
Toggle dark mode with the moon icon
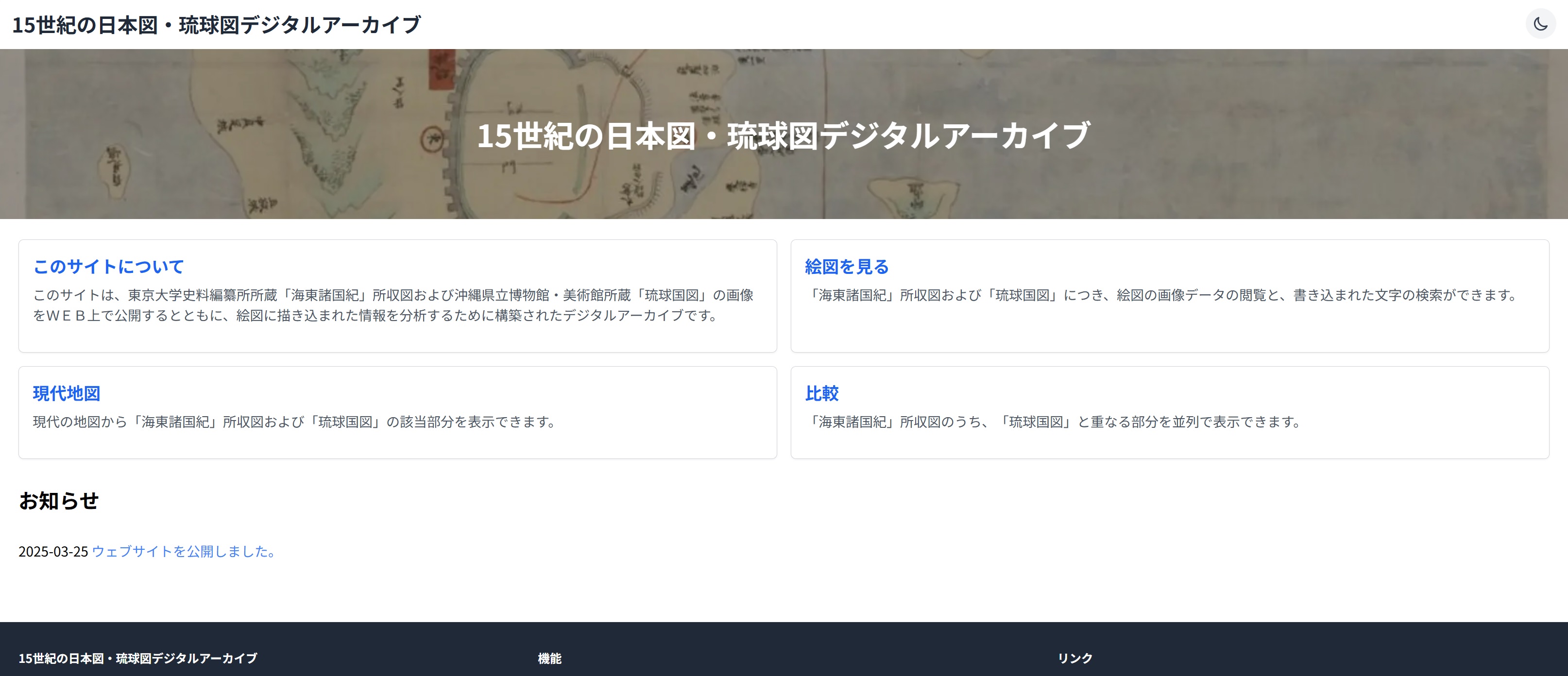tap(1540, 24)
